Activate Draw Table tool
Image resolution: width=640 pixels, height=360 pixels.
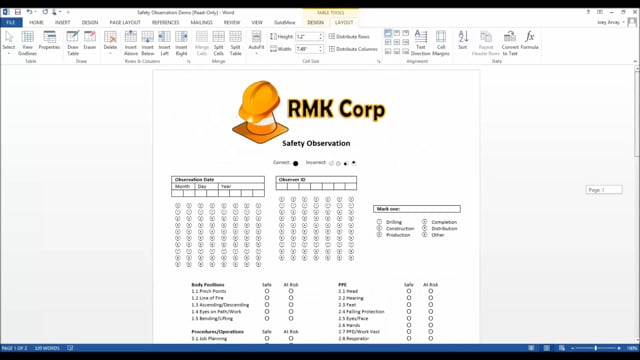click(x=73, y=42)
